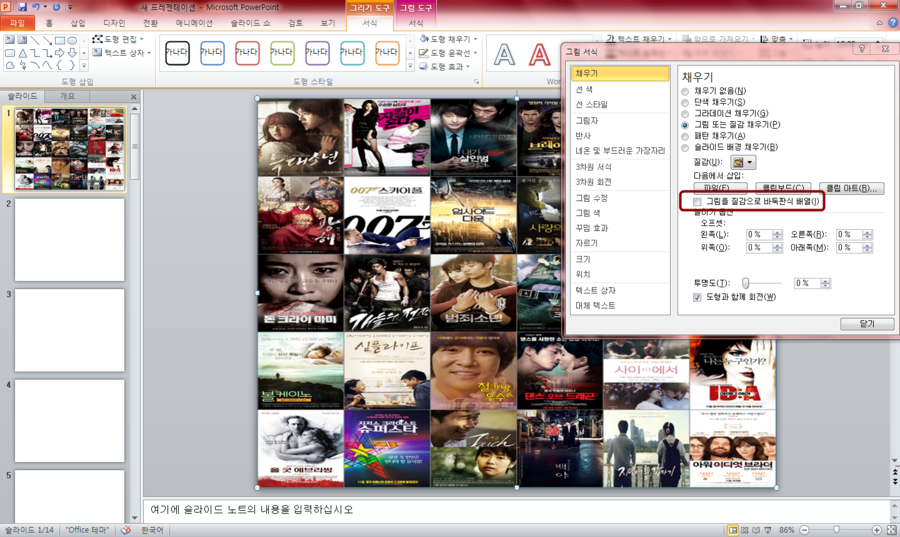Image resolution: width=900 pixels, height=537 pixels.
Task: Apply the black outline shape style
Action: (x=177, y=52)
